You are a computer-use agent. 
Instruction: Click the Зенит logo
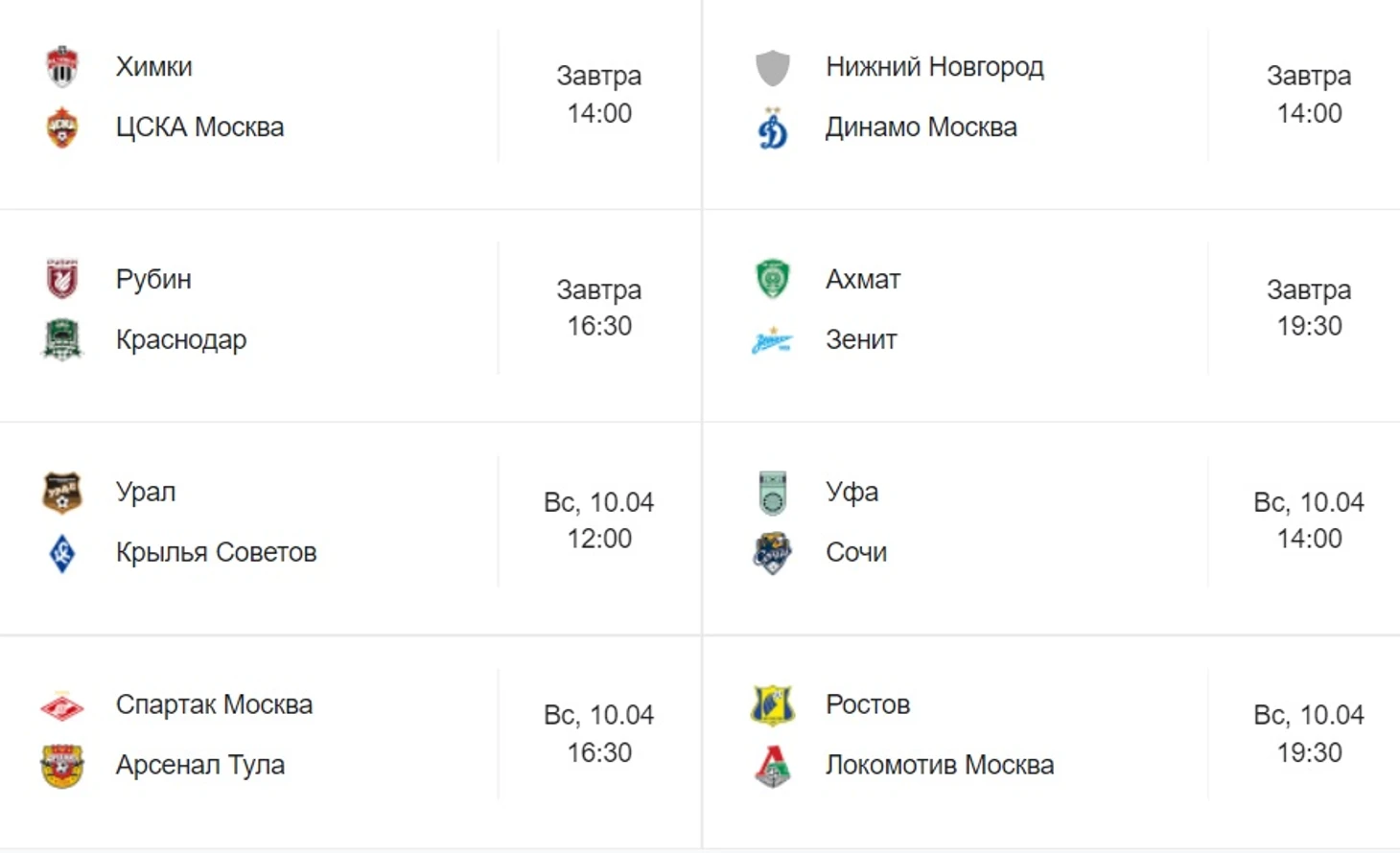coord(773,340)
